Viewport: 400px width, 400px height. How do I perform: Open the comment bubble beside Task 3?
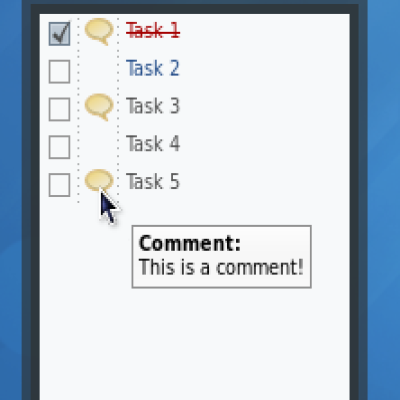99,107
